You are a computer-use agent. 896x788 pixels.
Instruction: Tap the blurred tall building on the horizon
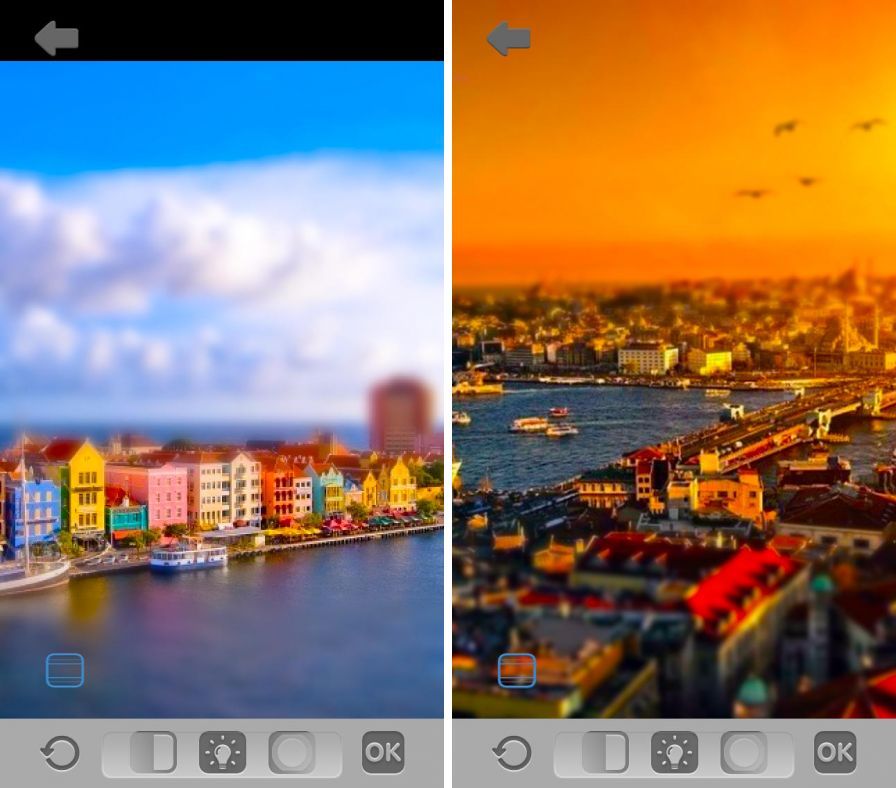tap(400, 410)
